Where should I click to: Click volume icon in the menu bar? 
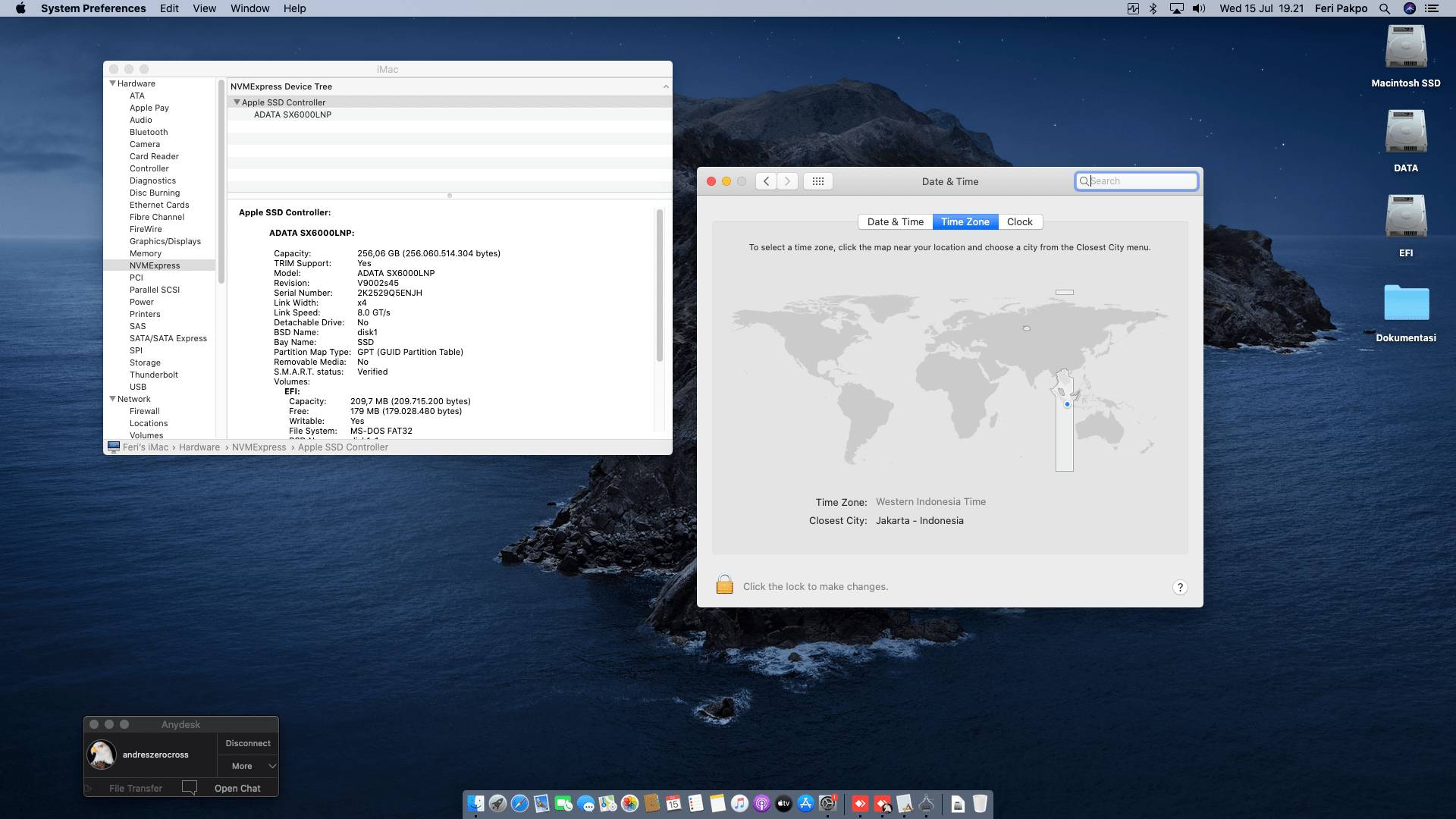[x=1199, y=8]
